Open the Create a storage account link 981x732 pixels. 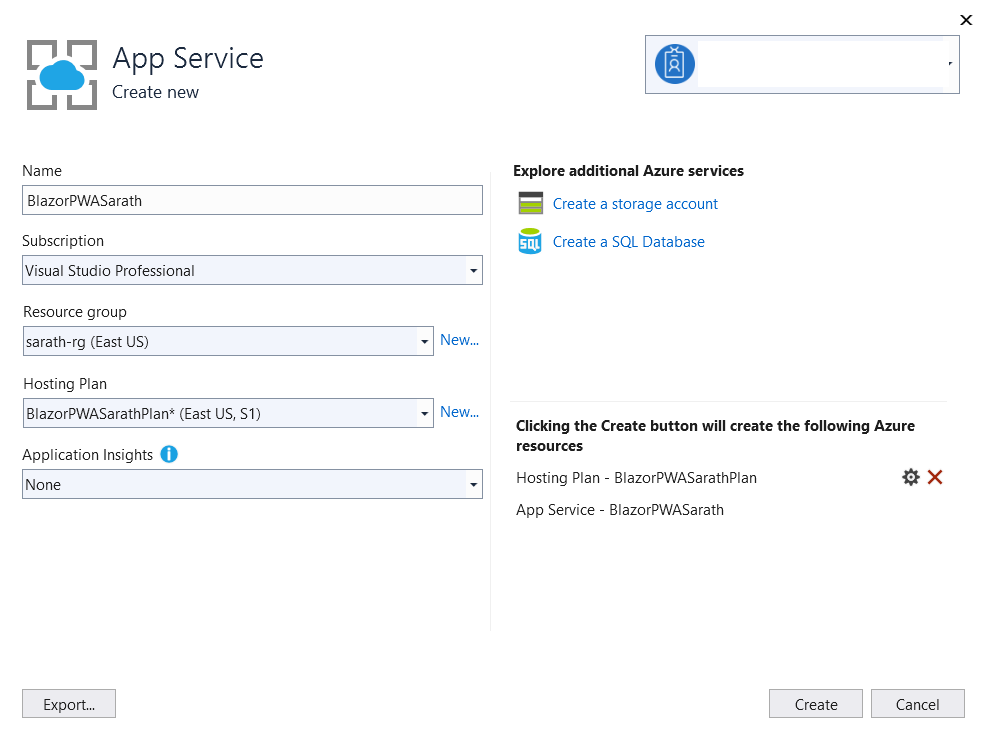[x=635, y=203]
